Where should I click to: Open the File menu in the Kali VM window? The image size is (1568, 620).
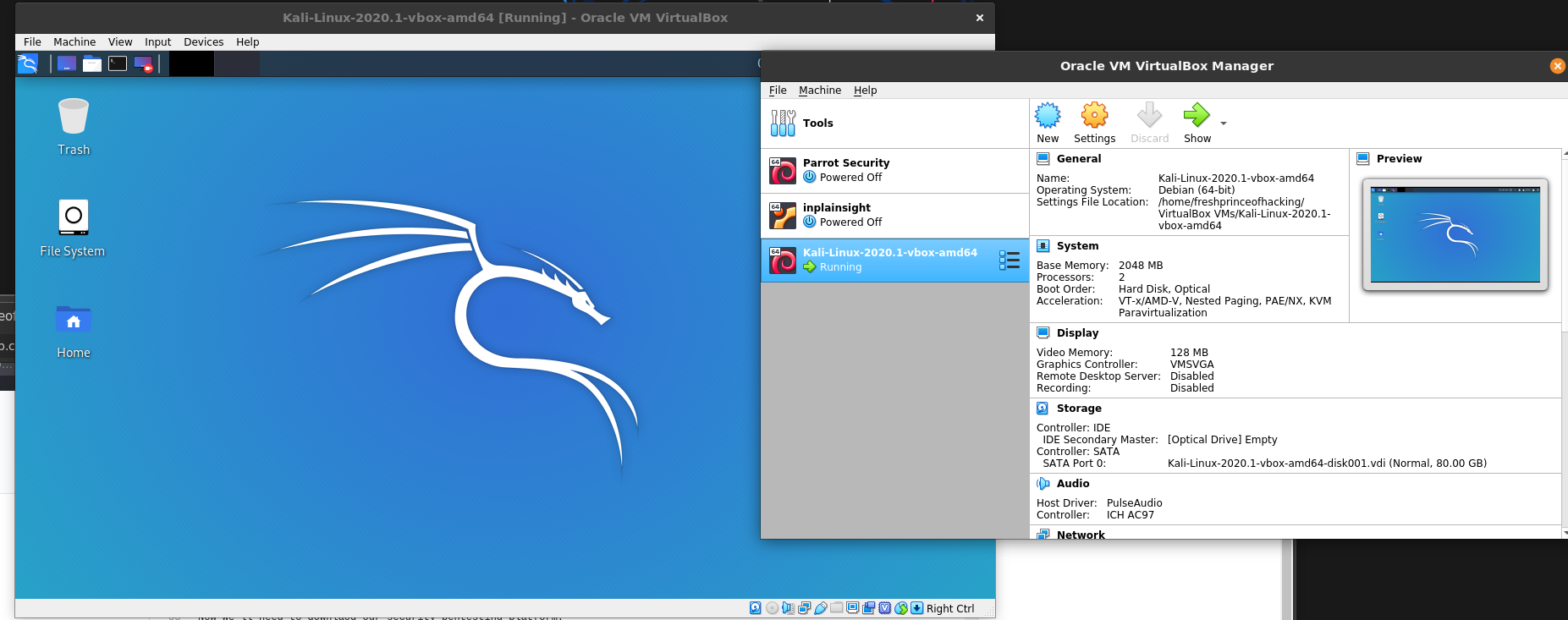point(32,42)
